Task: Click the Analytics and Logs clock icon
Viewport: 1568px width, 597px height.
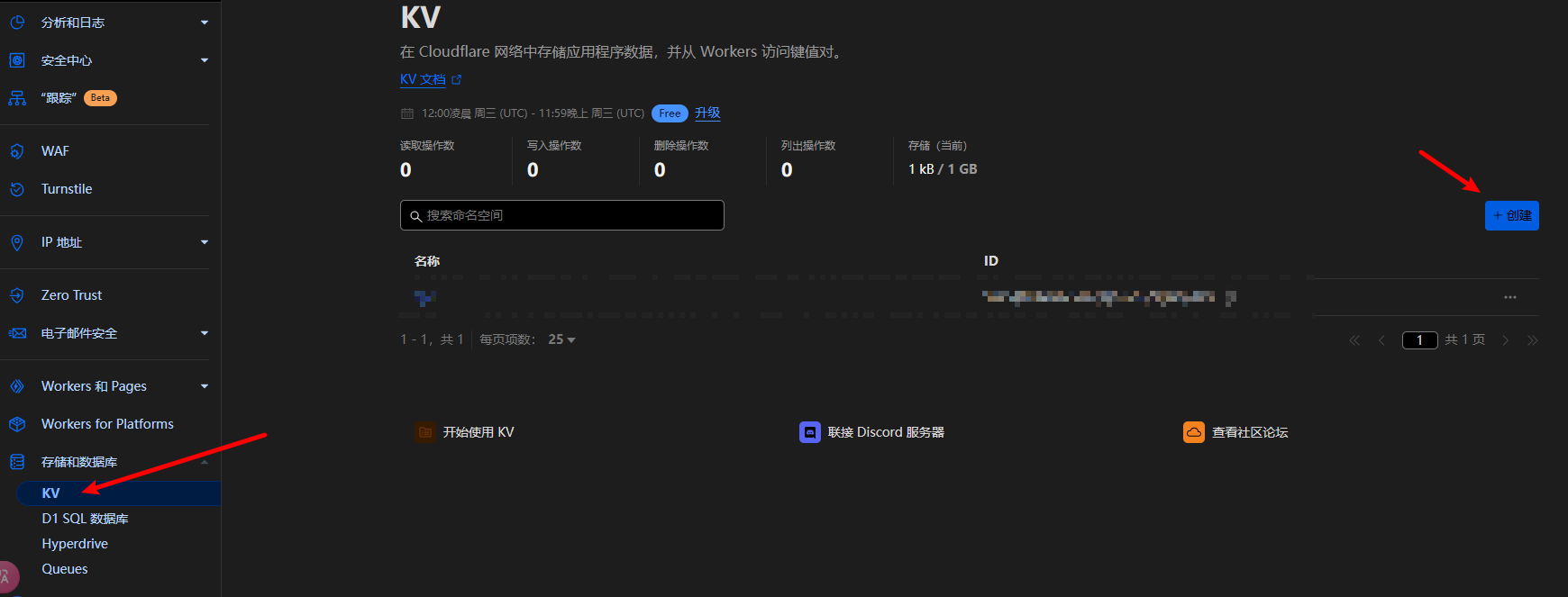Action: coord(17,23)
